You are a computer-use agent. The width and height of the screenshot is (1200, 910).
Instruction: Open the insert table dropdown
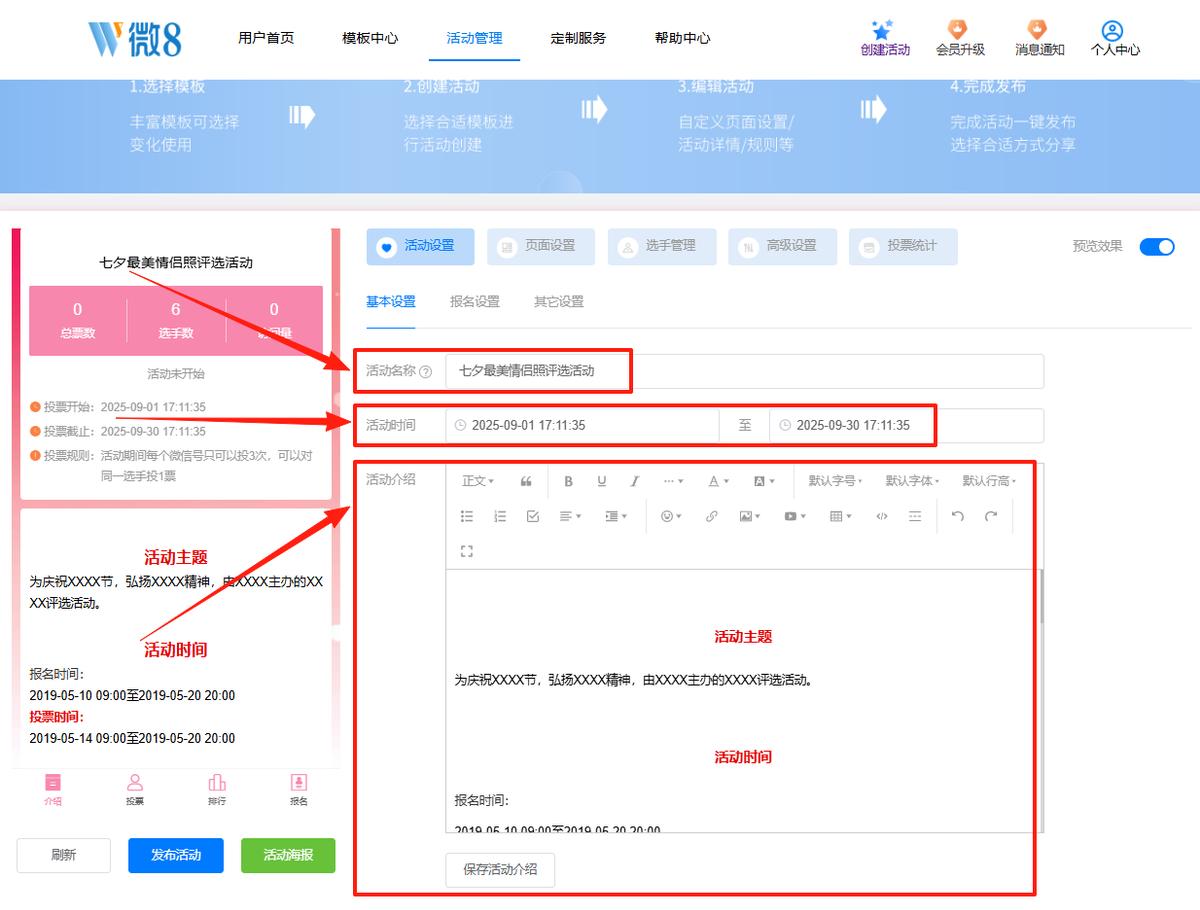point(841,516)
